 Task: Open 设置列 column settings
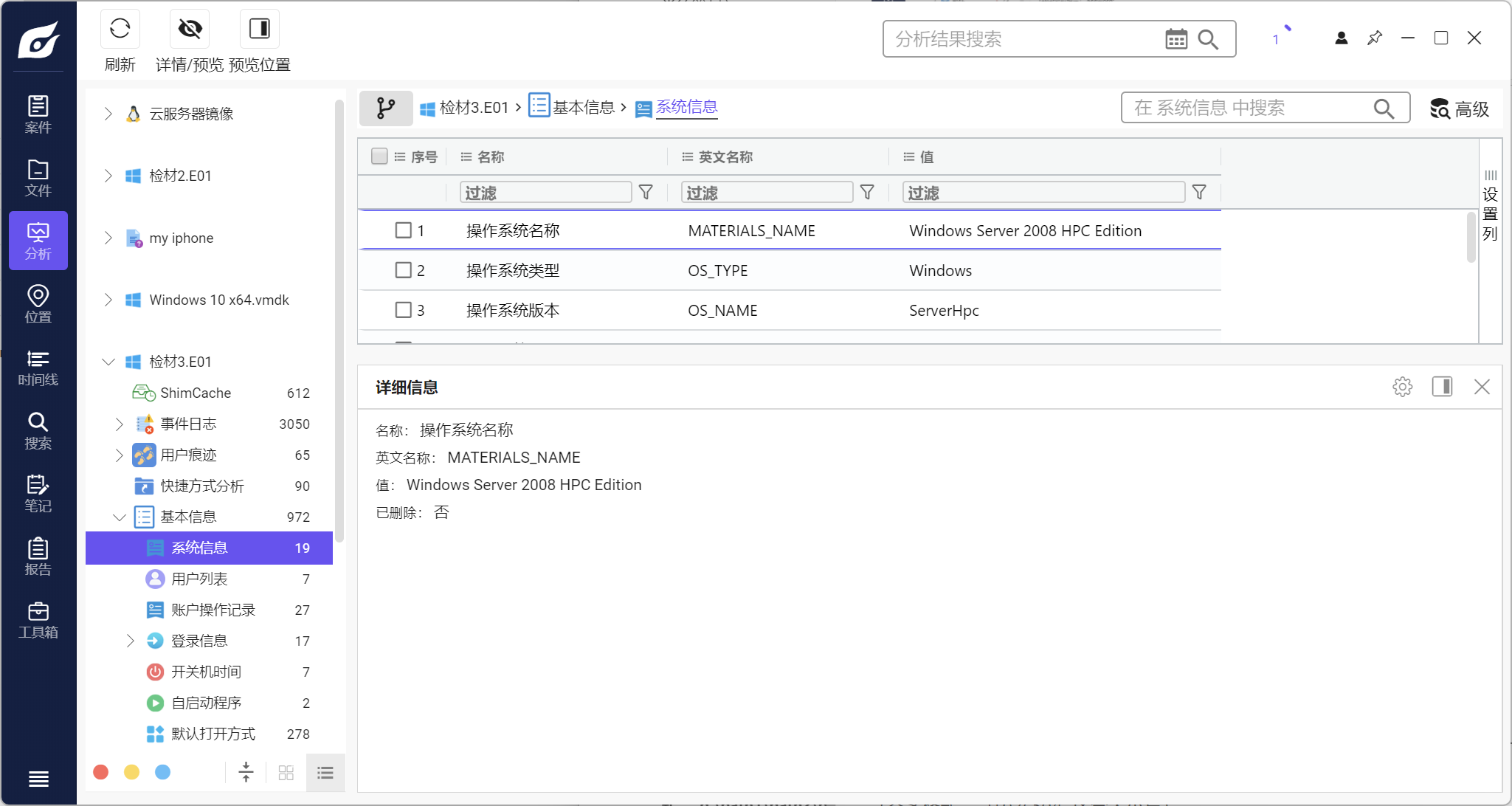pyautogui.click(x=1491, y=206)
